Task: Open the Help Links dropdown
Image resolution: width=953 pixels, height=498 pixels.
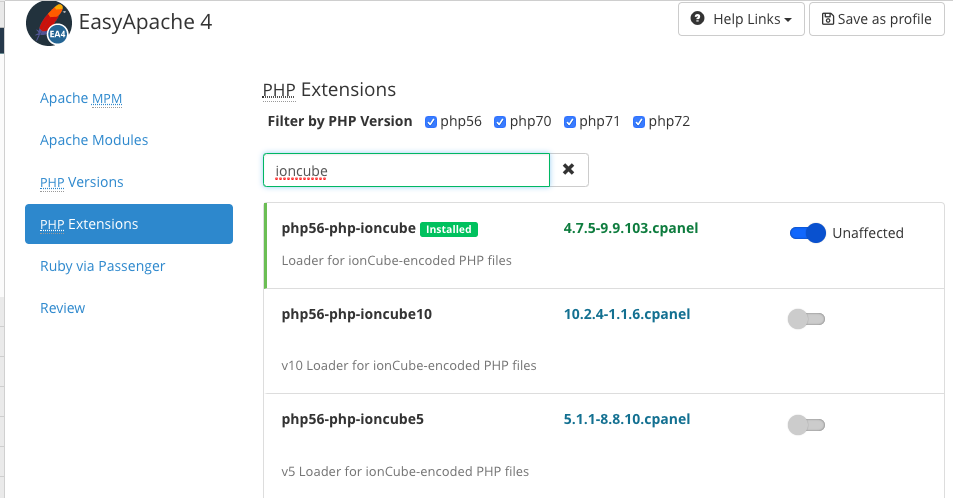Action: (741, 19)
